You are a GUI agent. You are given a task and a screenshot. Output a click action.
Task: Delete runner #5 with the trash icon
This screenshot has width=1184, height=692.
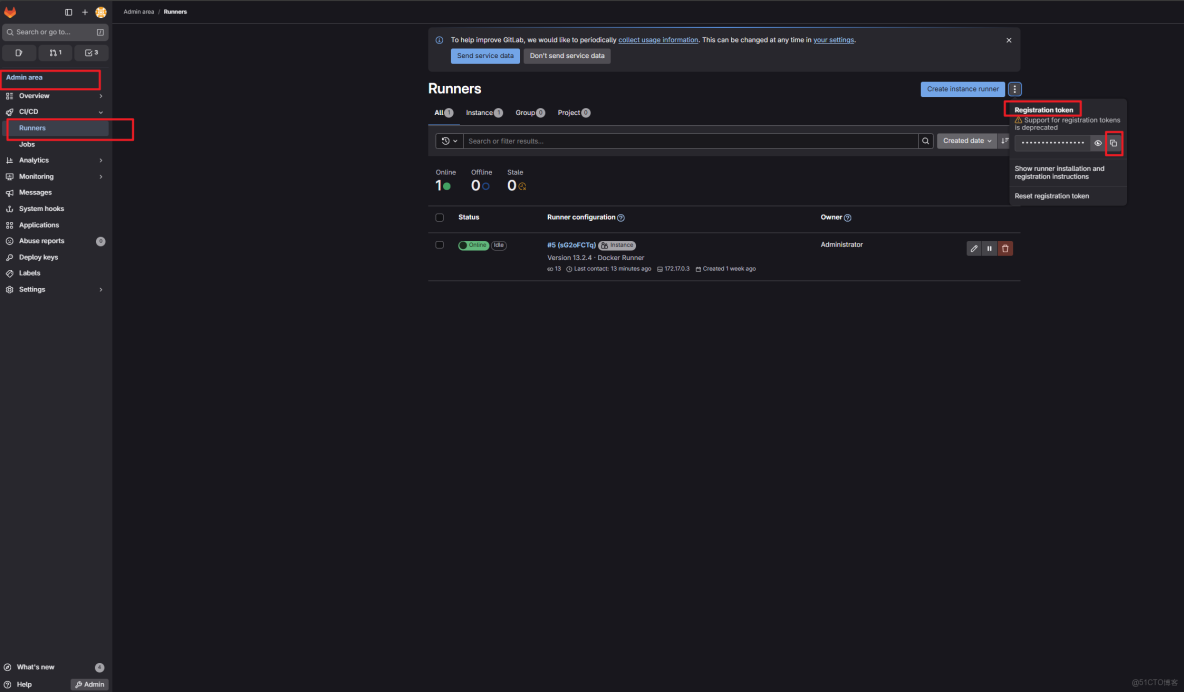coord(1005,247)
